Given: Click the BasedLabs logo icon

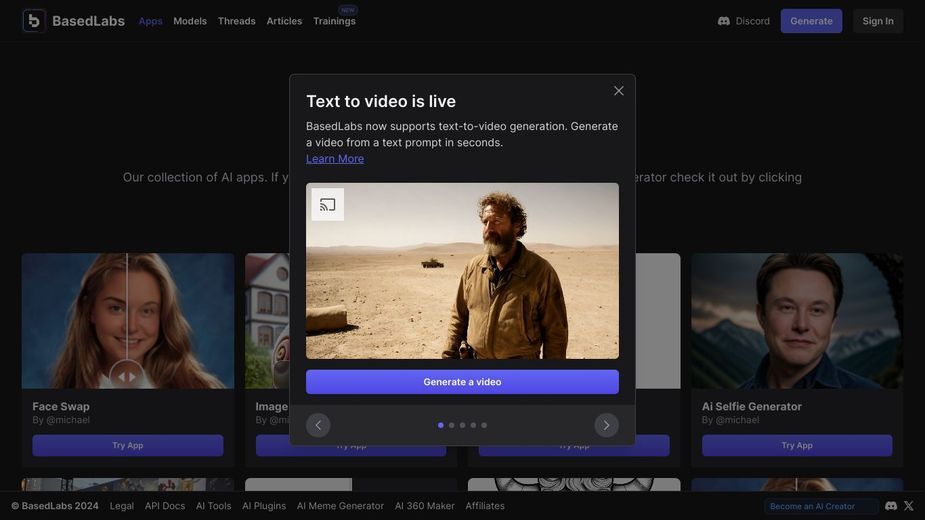Looking at the screenshot, I should 34,21.
